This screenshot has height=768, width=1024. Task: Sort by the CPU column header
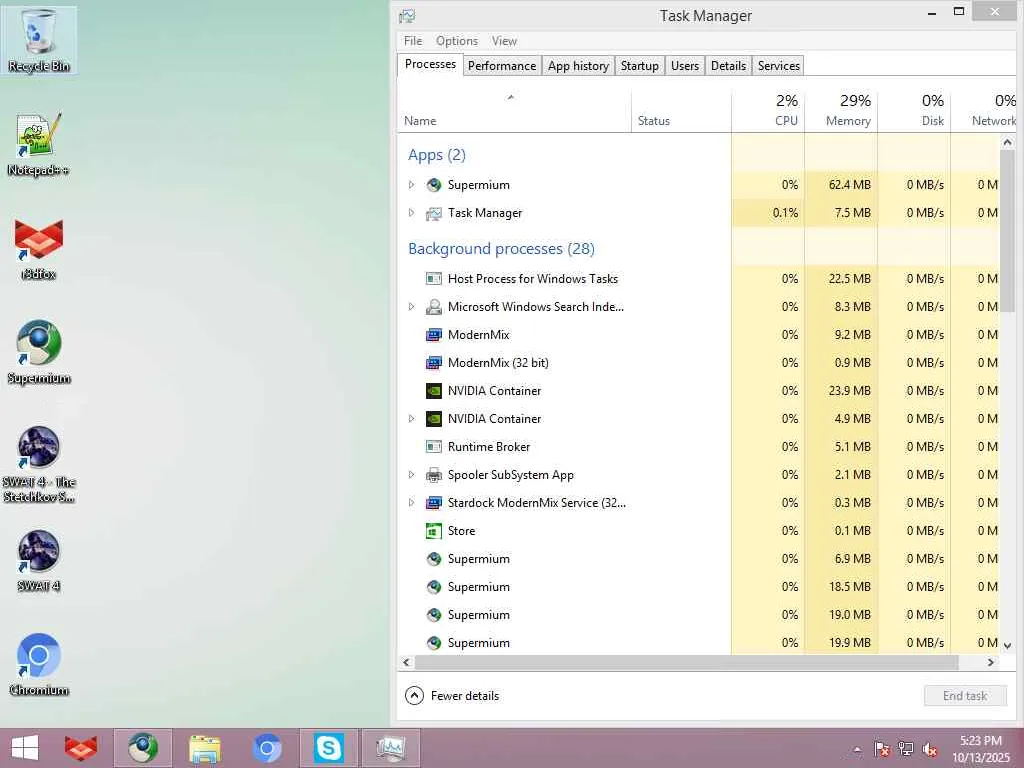click(x=768, y=112)
